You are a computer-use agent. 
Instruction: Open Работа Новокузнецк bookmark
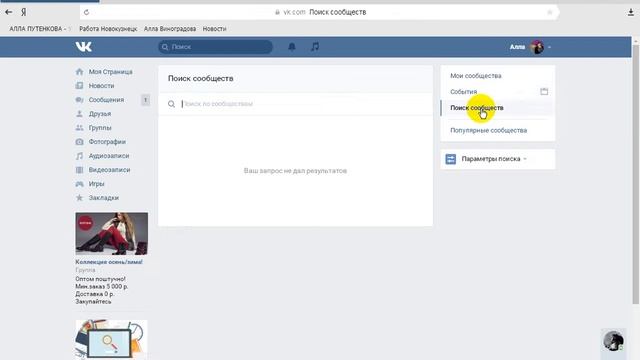coord(108,29)
